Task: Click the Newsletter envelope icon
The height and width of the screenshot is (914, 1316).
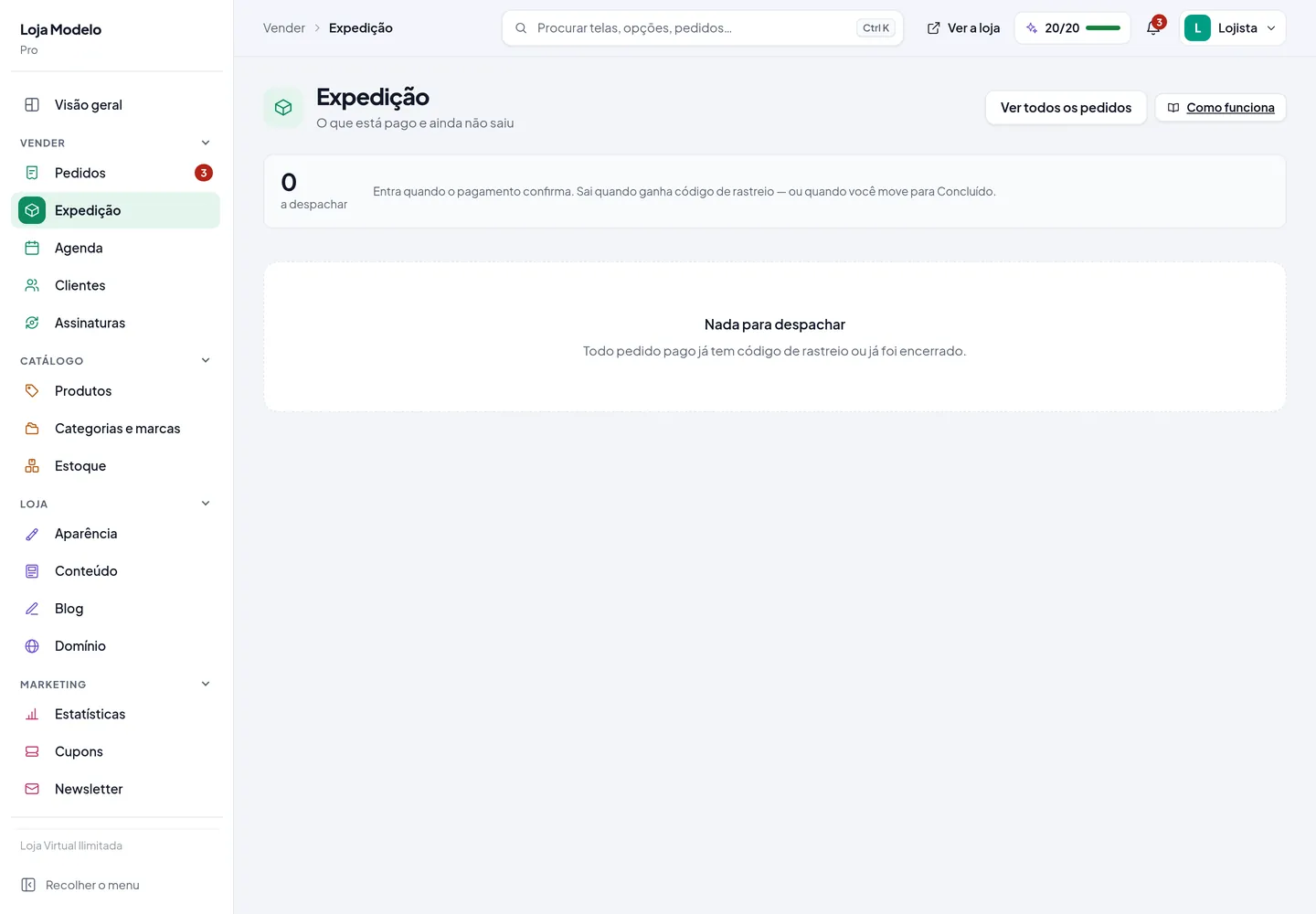Action: tap(32, 789)
